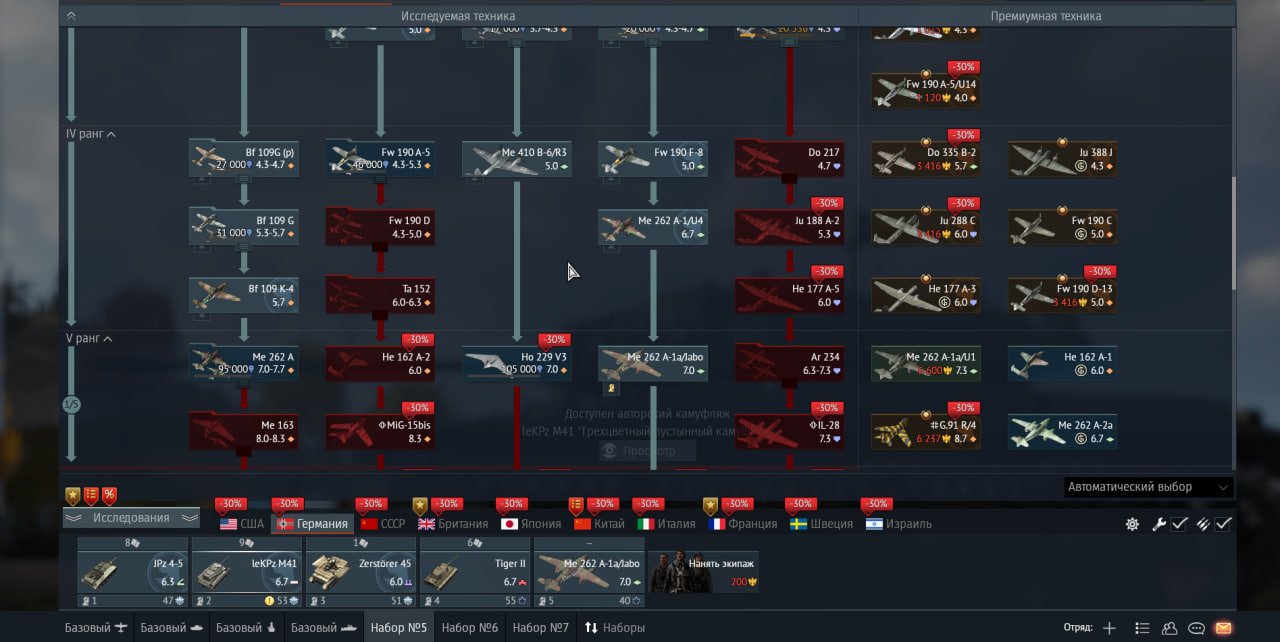Image resolution: width=1280 pixels, height=642 pixels.
Task: Open the Наборы presets button
Action: [x=615, y=628]
